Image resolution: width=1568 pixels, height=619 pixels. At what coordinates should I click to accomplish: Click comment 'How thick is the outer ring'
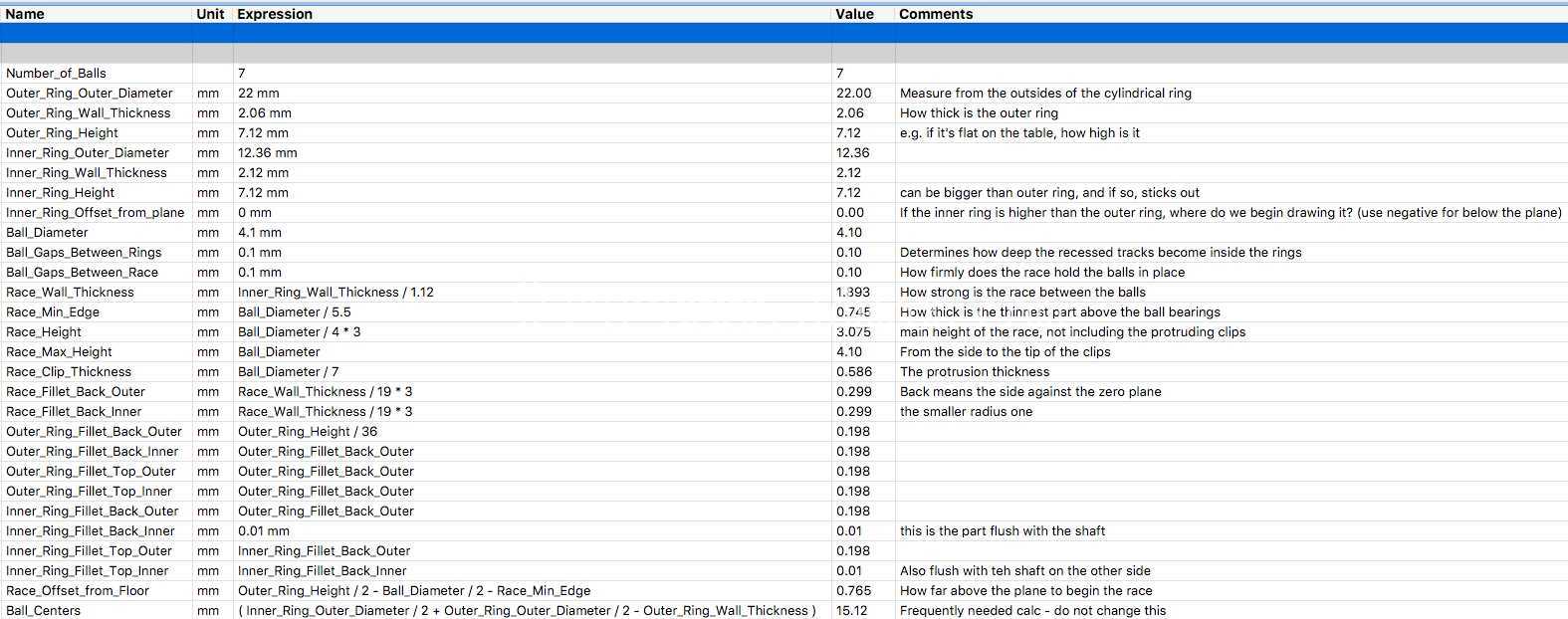click(979, 112)
